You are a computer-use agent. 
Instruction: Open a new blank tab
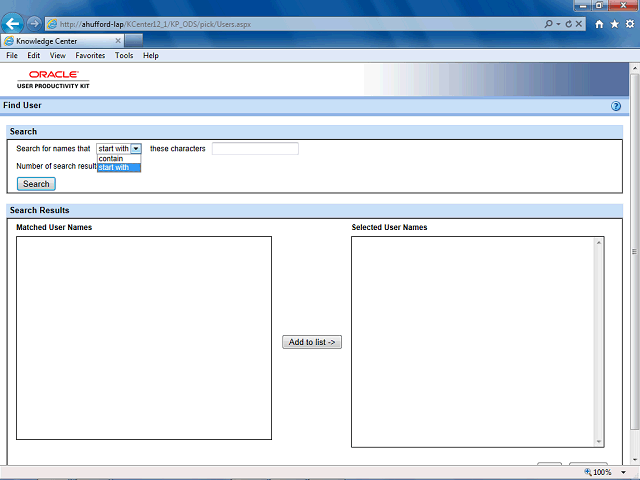tap(134, 41)
